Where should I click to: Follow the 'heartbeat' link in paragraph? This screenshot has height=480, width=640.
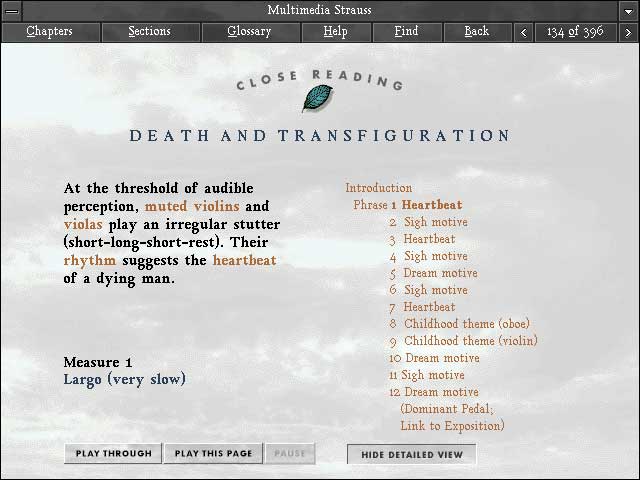[244, 260]
